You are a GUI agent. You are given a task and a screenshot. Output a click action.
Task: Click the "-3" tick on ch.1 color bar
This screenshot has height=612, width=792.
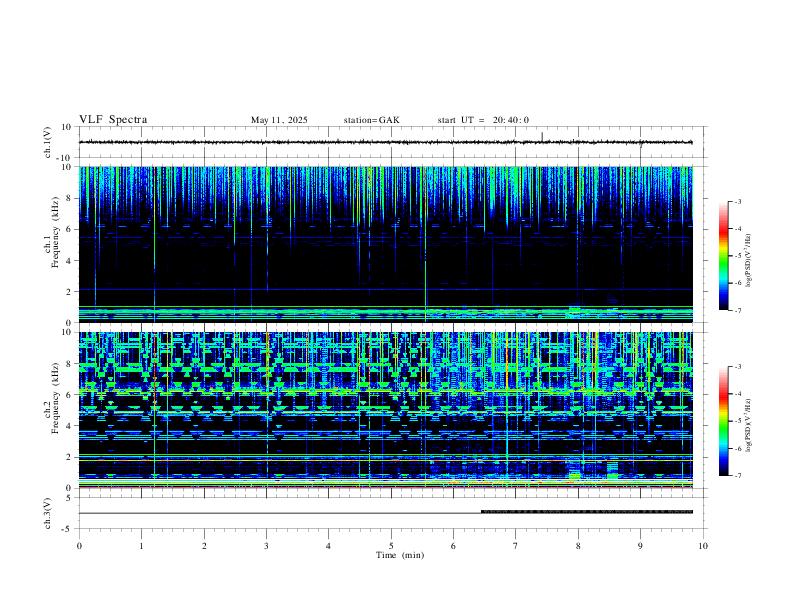(x=737, y=201)
